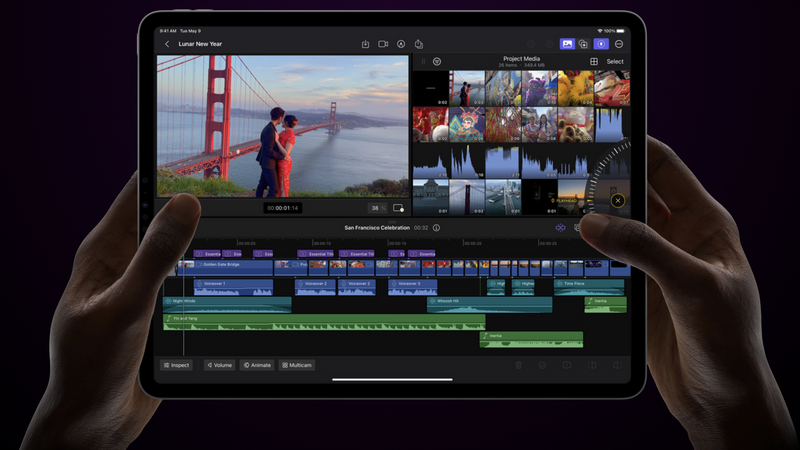Image resolution: width=800 pixels, height=450 pixels.
Task: Tap the viewer video preview
Action: [x=283, y=126]
